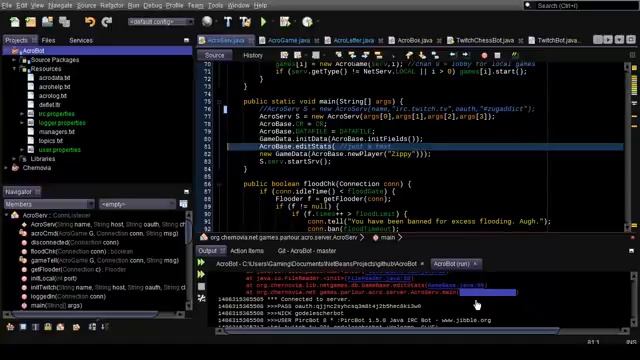Image resolution: width=640 pixels, height=360 pixels.
Task: Click the editor vertical scrollbar down arrow
Action: click(627, 228)
